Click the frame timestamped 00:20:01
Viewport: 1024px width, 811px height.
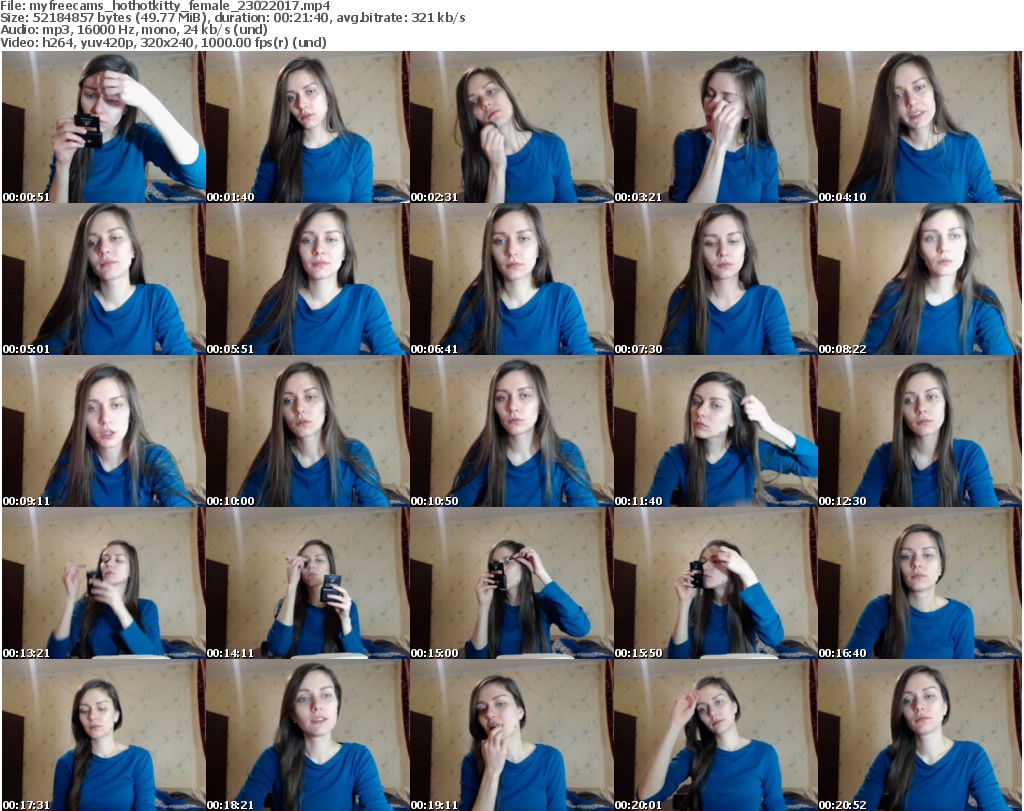coord(715,735)
